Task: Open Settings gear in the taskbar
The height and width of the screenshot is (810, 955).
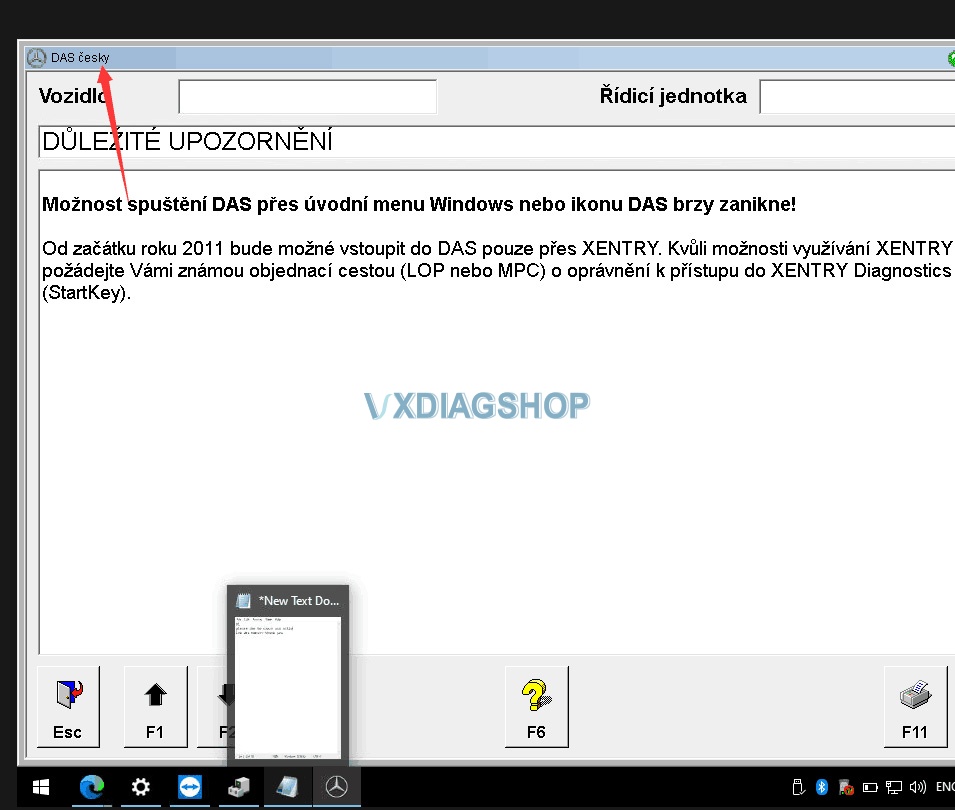Action: pos(141,787)
